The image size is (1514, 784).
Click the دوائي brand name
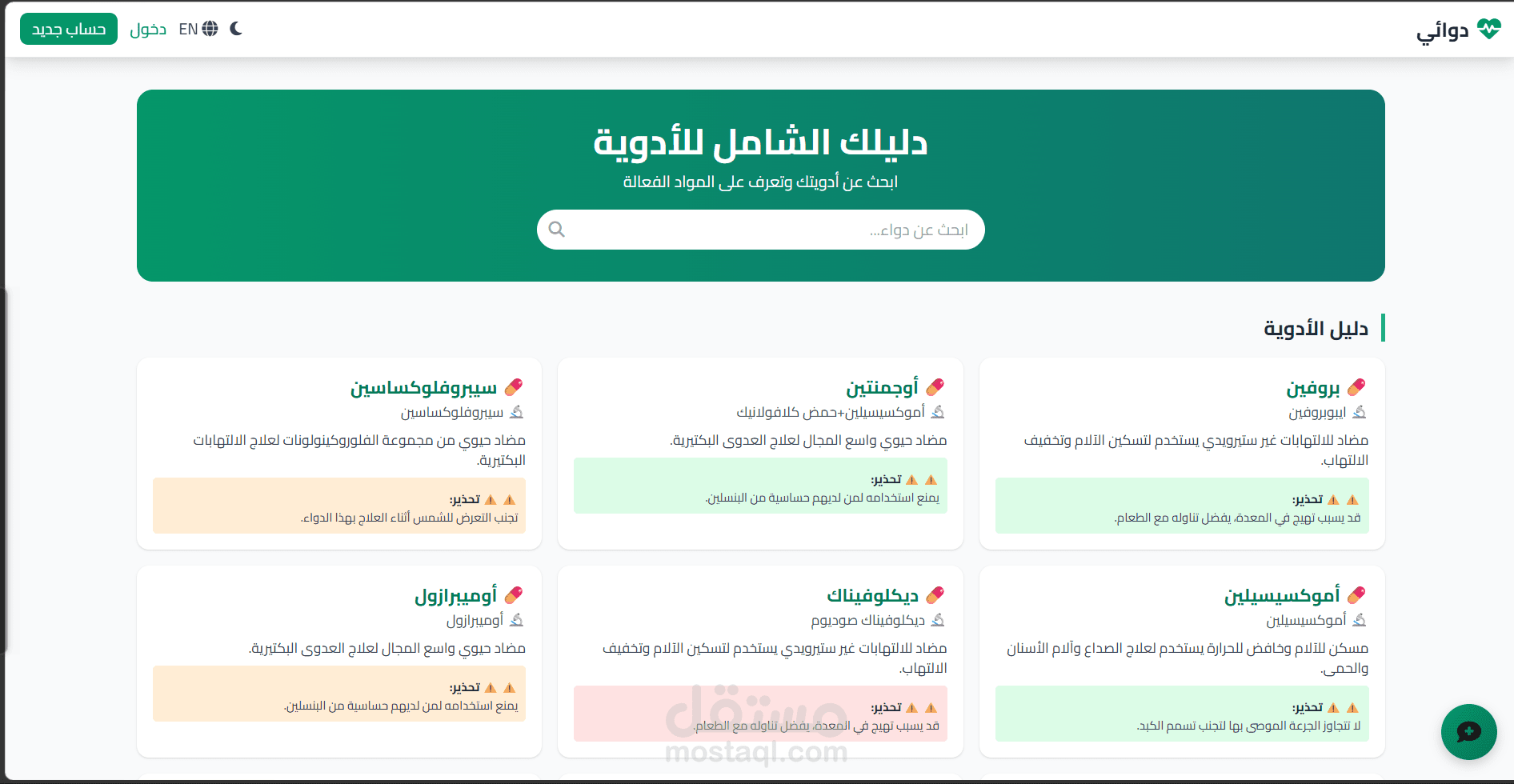pyautogui.click(x=1443, y=30)
